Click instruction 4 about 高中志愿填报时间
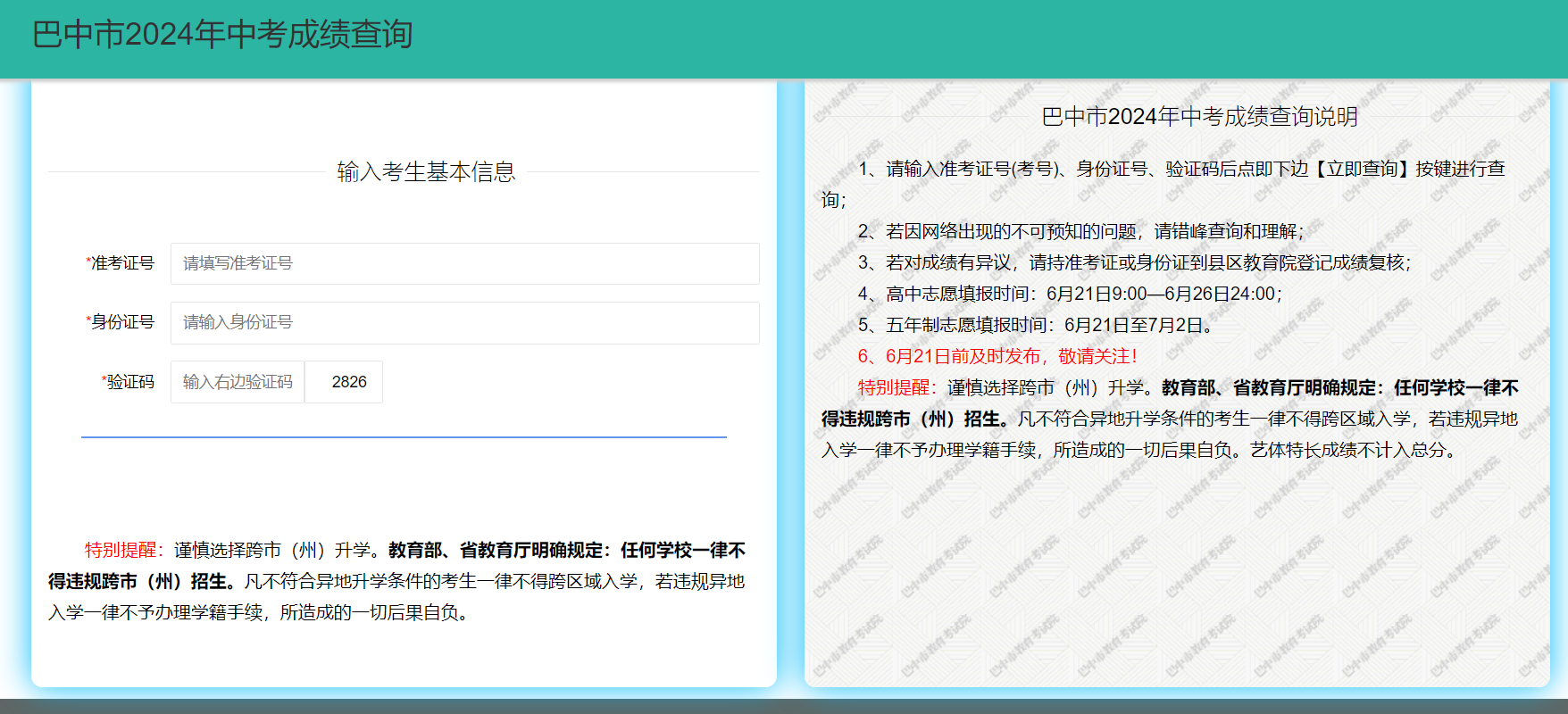Screen dimensions: 1568x714 point(1070,294)
